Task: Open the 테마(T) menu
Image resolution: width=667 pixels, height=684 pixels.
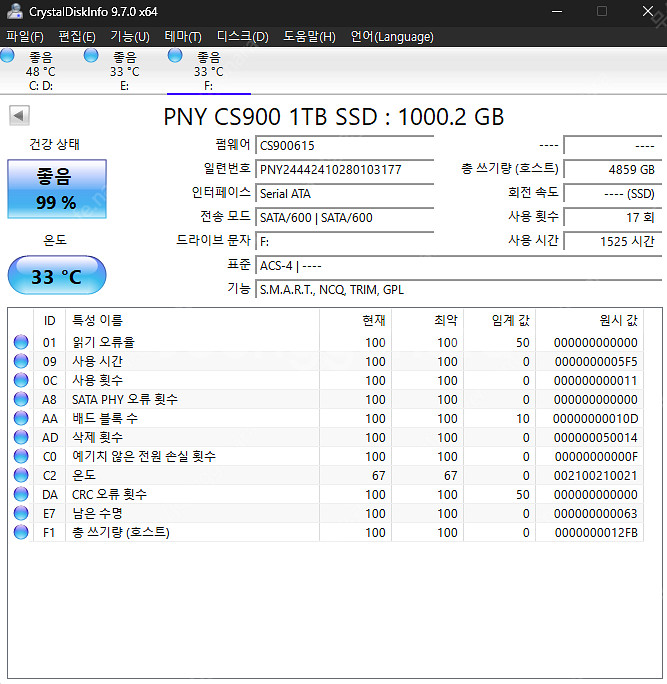Action: coord(183,37)
